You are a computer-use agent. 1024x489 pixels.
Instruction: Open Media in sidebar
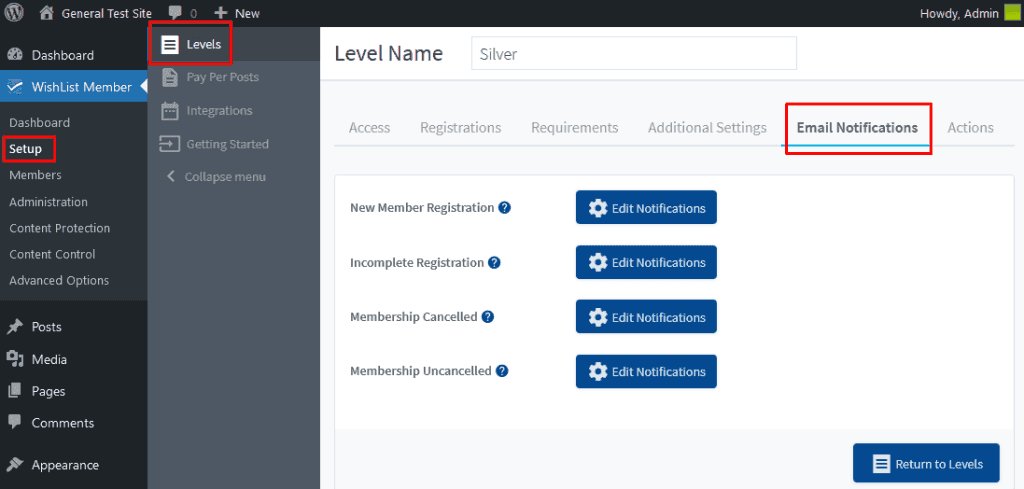49,359
